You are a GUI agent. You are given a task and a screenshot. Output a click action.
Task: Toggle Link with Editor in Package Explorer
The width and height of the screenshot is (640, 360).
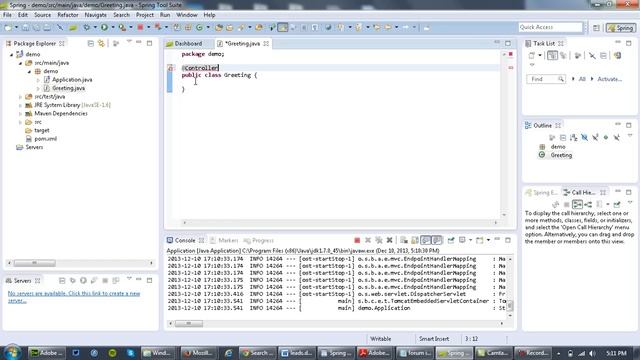point(101,43)
